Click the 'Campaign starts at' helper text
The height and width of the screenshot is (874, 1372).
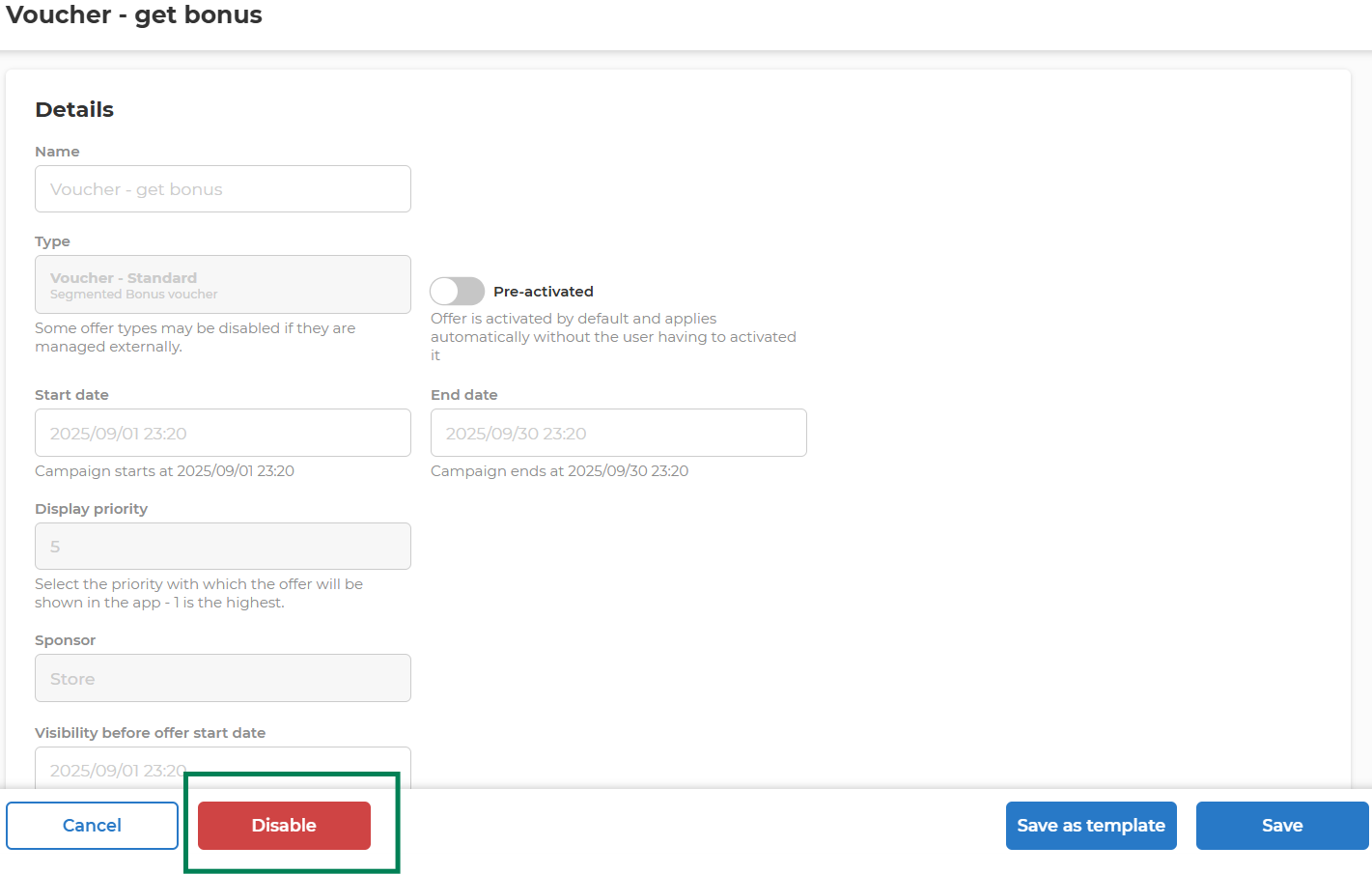point(164,471)
